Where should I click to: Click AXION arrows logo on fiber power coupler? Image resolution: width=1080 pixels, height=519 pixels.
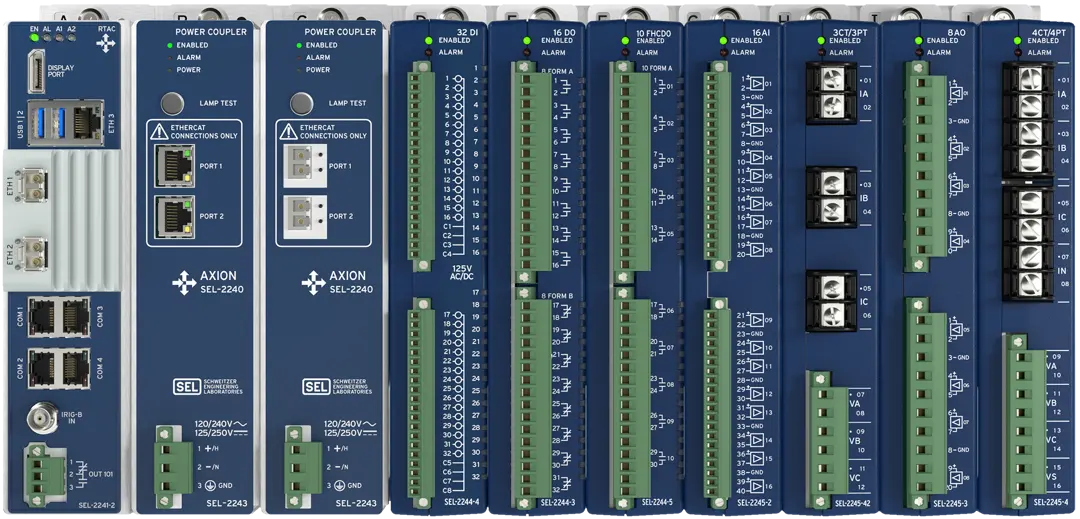tap(313, 283)
